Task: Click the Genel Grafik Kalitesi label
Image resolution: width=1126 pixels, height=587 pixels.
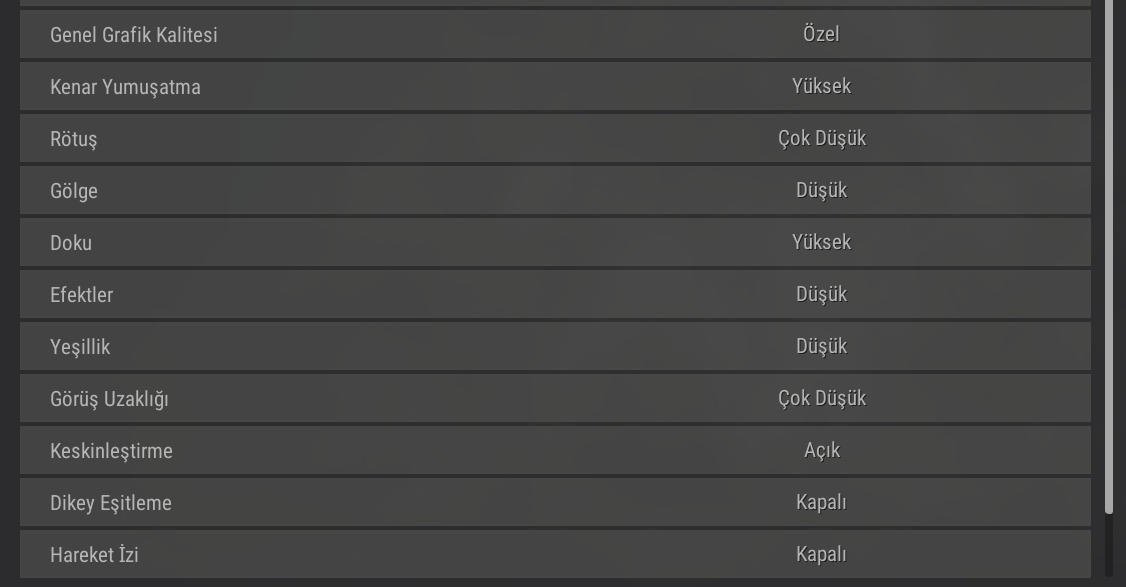Action: pyautogui.click(x=133, y=35)
